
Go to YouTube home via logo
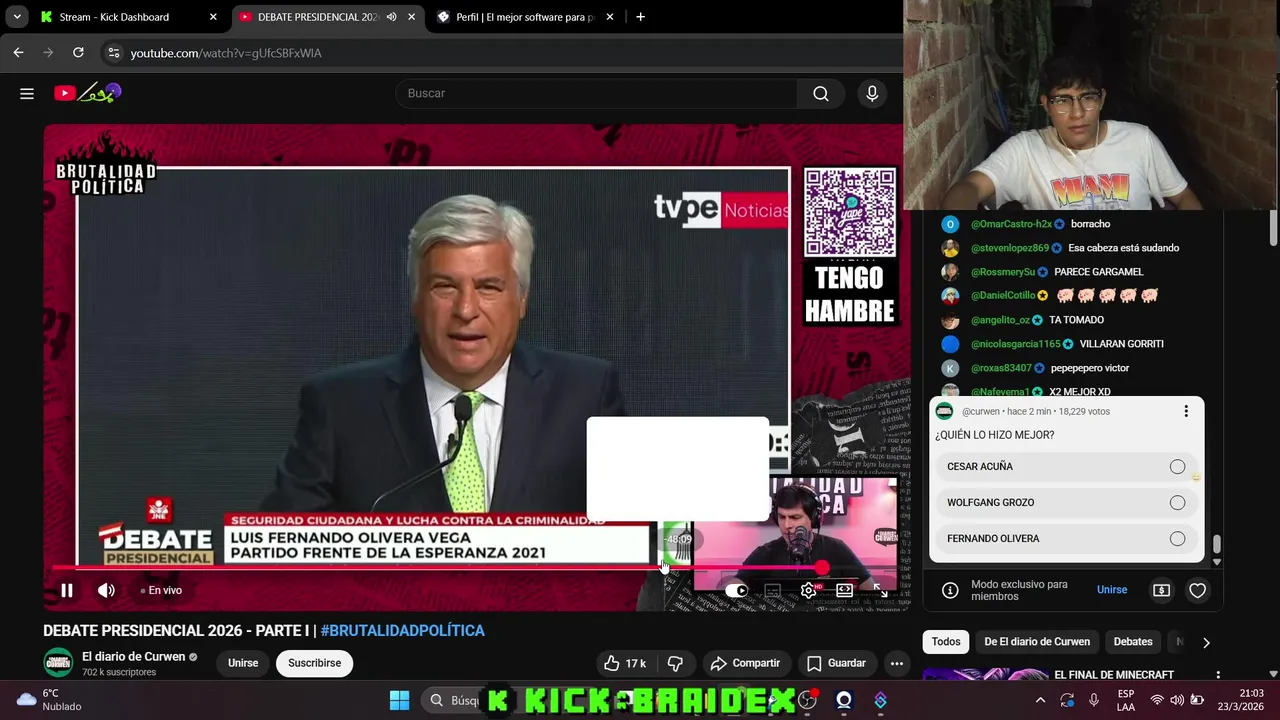pyautogui.click(x=88, y=93)
